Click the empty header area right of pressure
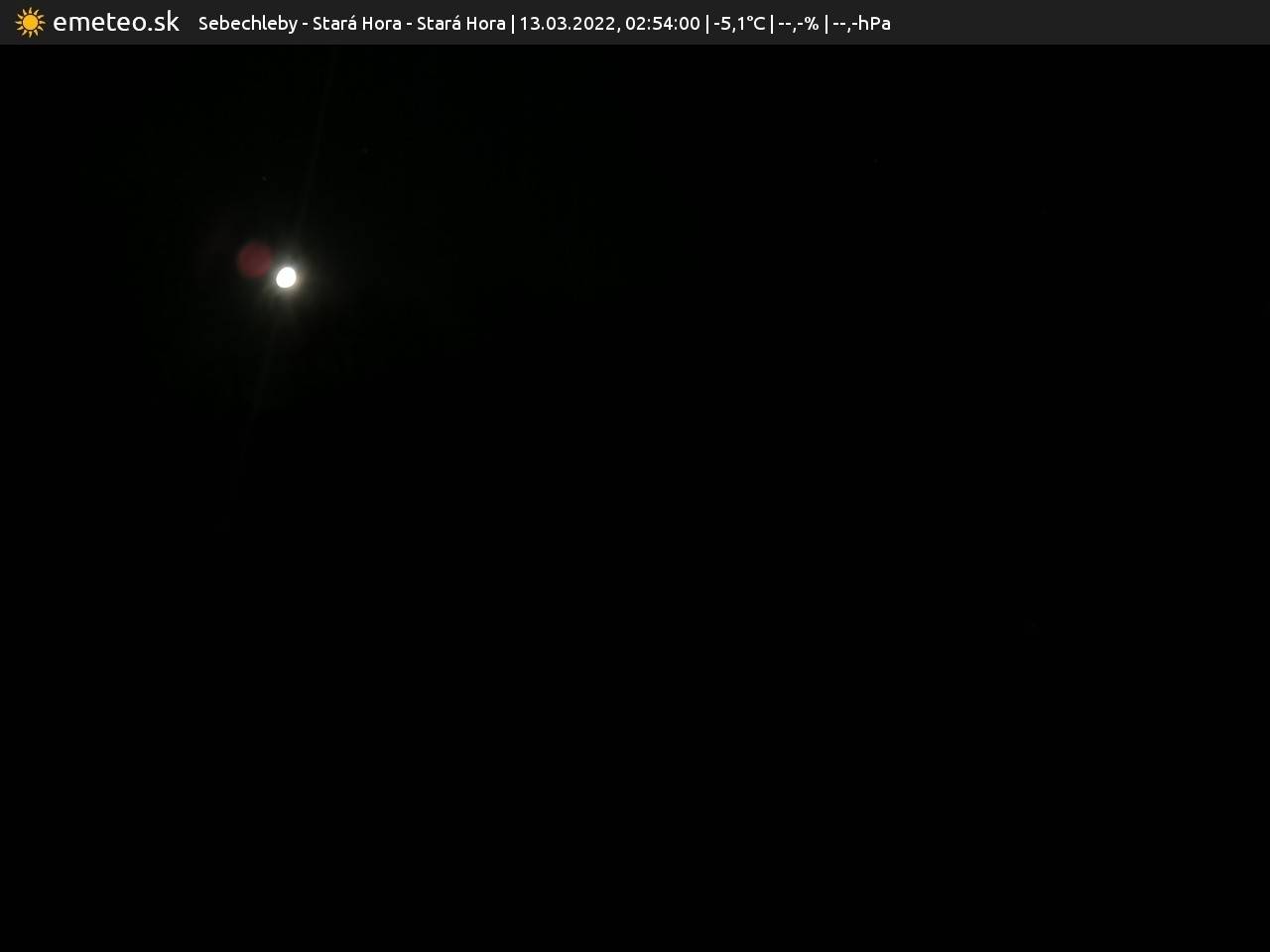1270x952 pixels. pos(1072,22)
